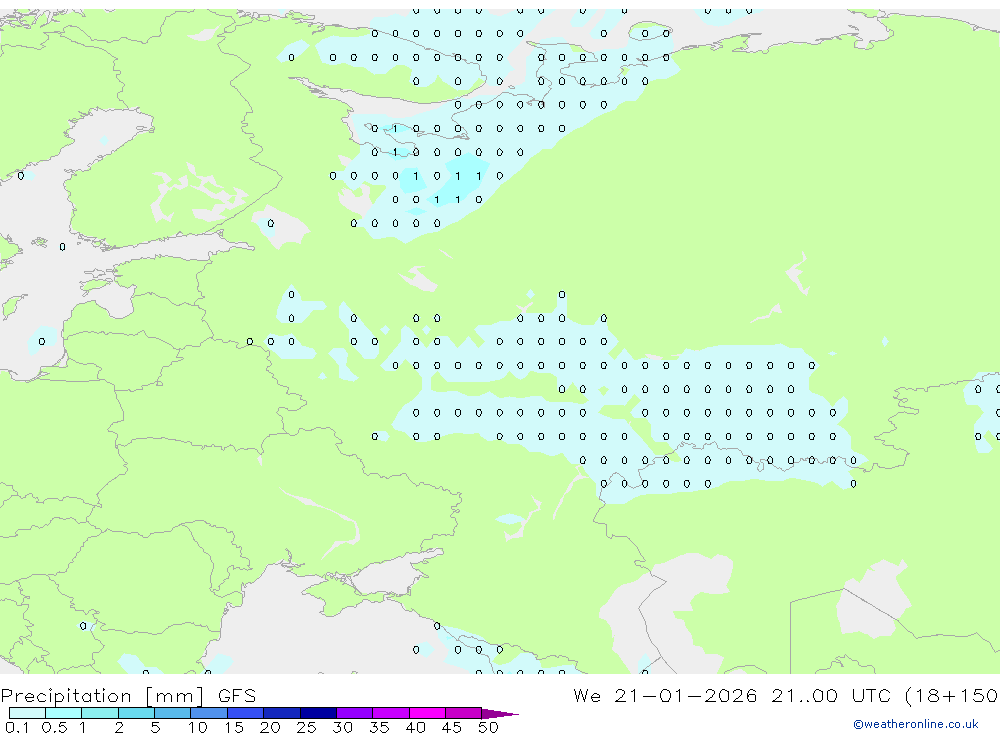Image resolution: width=1000 pixels, height=733 pixels.
Task: Click the legend label "0.5"
Action: coord(54,727)
